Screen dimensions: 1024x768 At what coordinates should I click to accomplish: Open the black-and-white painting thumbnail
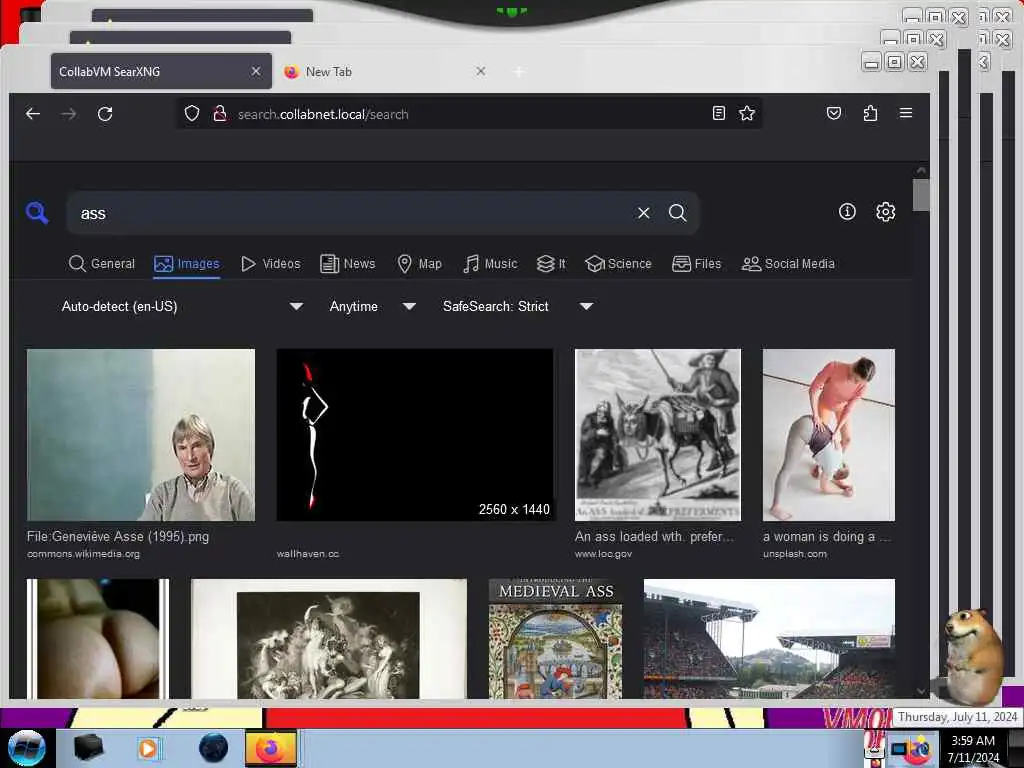click(x=328, y=639)
